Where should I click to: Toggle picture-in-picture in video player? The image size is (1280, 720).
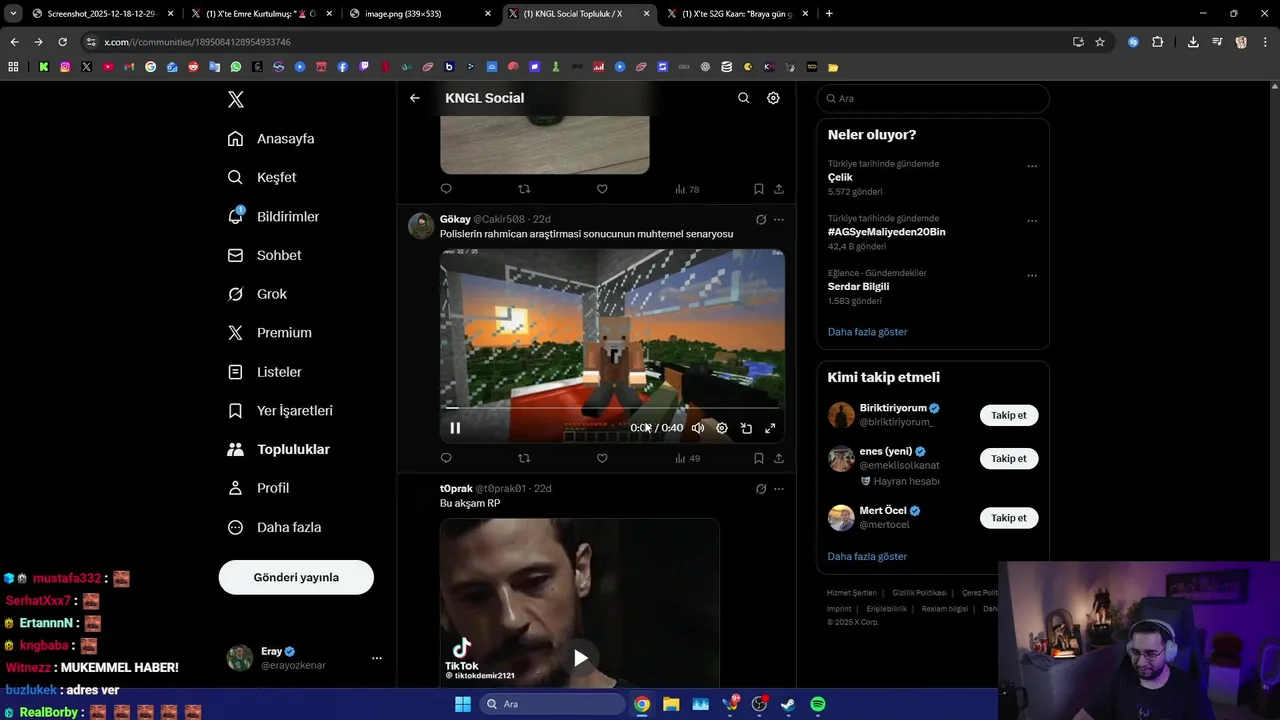tap(746, 428)
